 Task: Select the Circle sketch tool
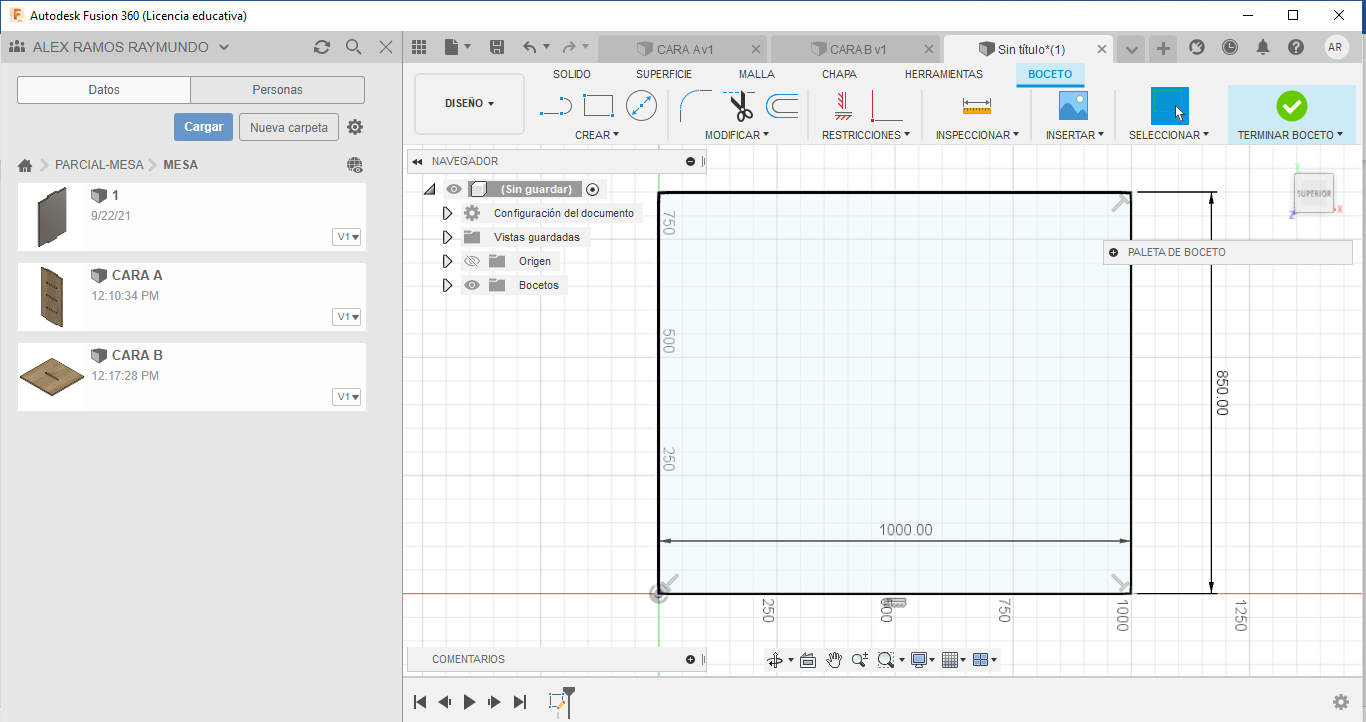(641, 105)
